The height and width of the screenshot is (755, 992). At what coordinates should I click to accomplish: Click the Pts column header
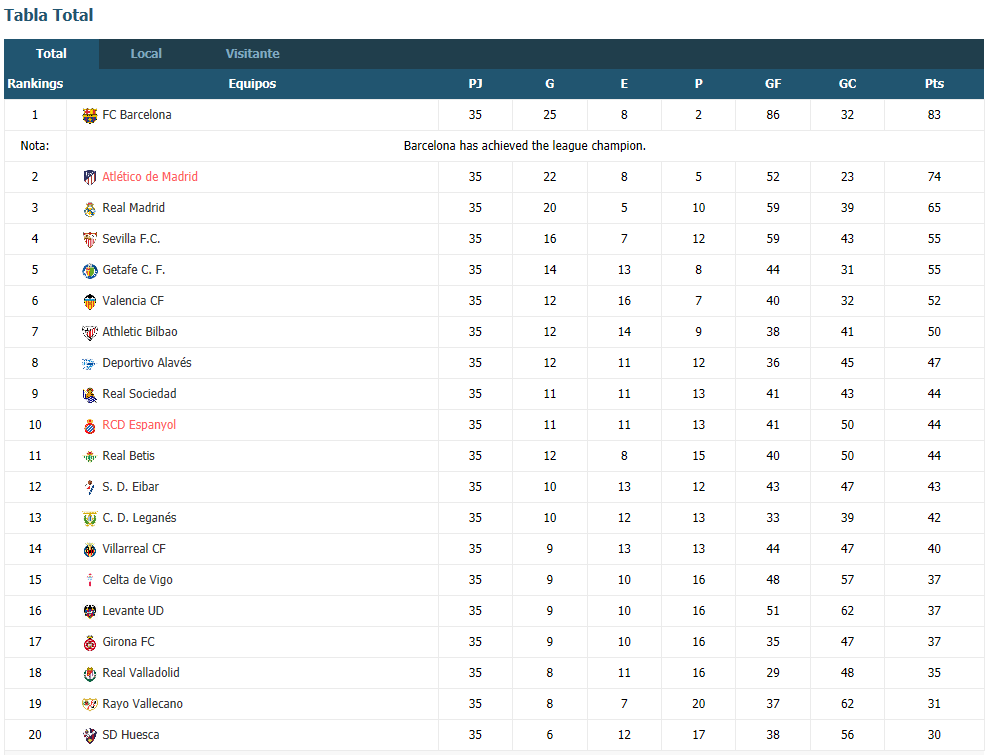coord(934,84)
